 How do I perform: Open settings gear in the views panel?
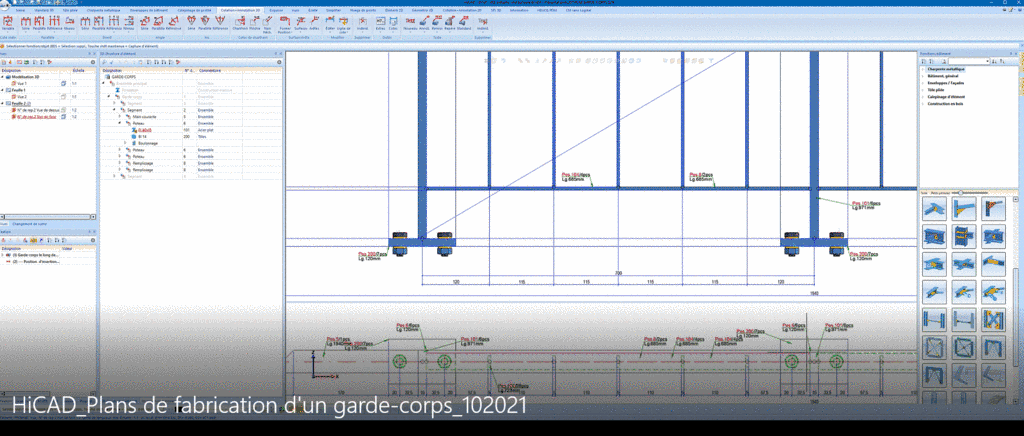click(x=93, y=61)
